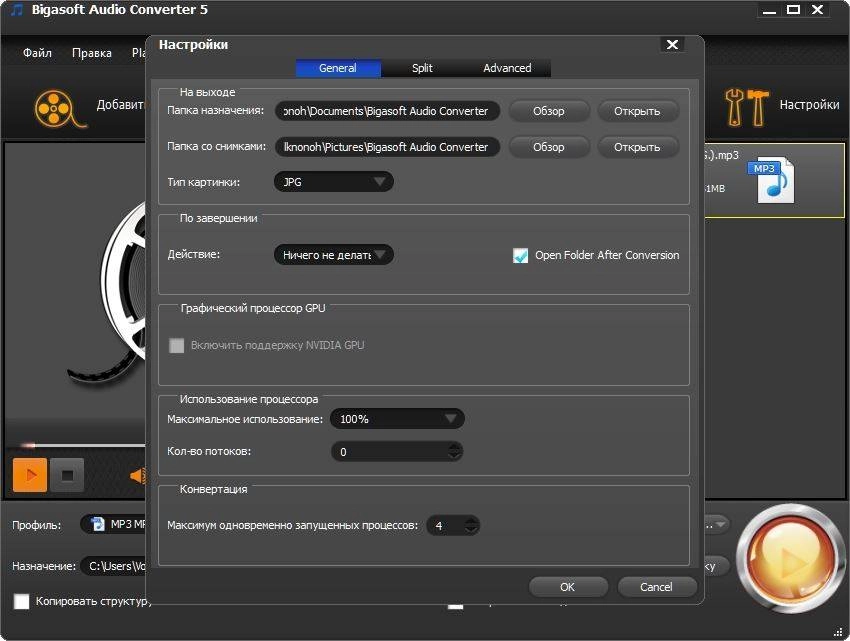This screenshot has height=641, width=850.
Task: Click the preview playback progress slider
Action: (81, 445)
